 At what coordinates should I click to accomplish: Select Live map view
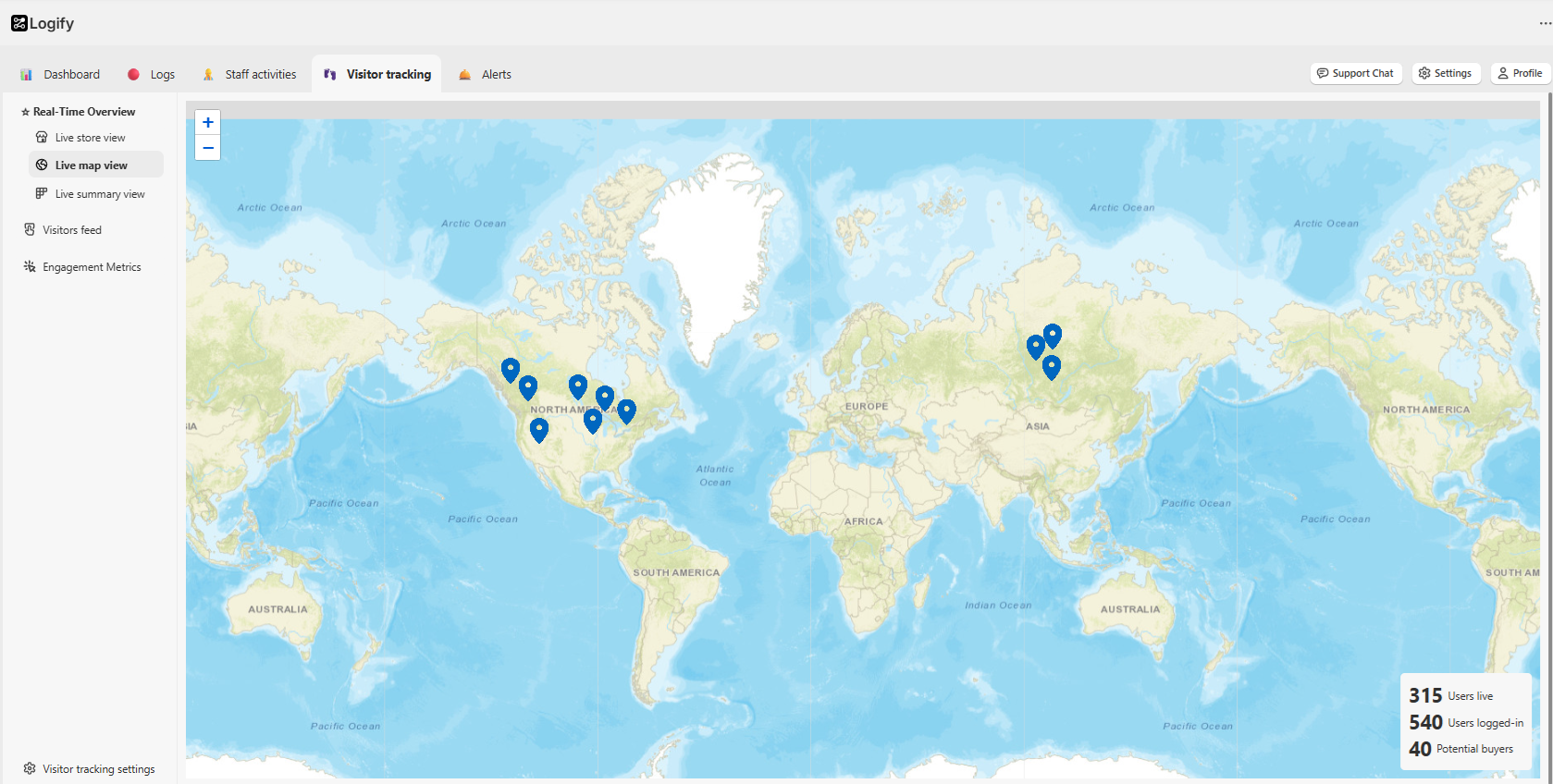(96, 165)
